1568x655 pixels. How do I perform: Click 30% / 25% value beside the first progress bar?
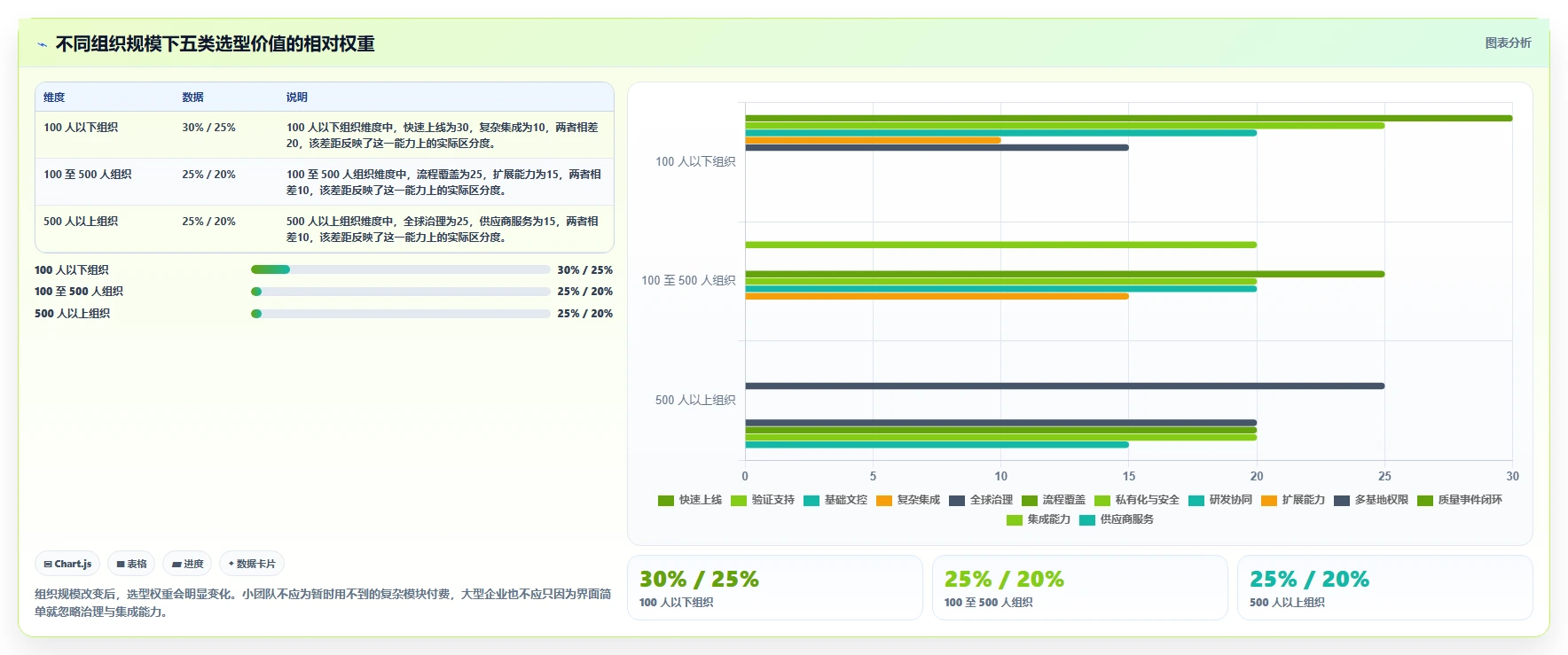[584, 270]
